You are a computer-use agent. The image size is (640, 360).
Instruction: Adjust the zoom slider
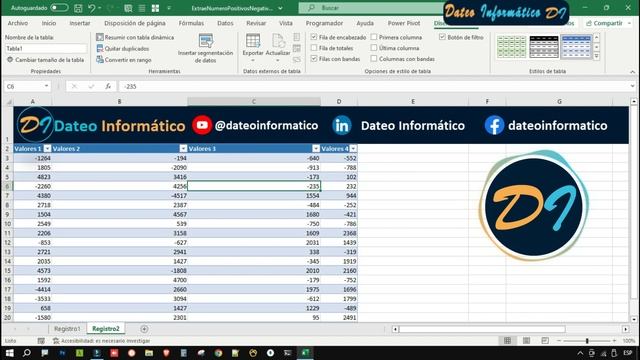point(587,340)
